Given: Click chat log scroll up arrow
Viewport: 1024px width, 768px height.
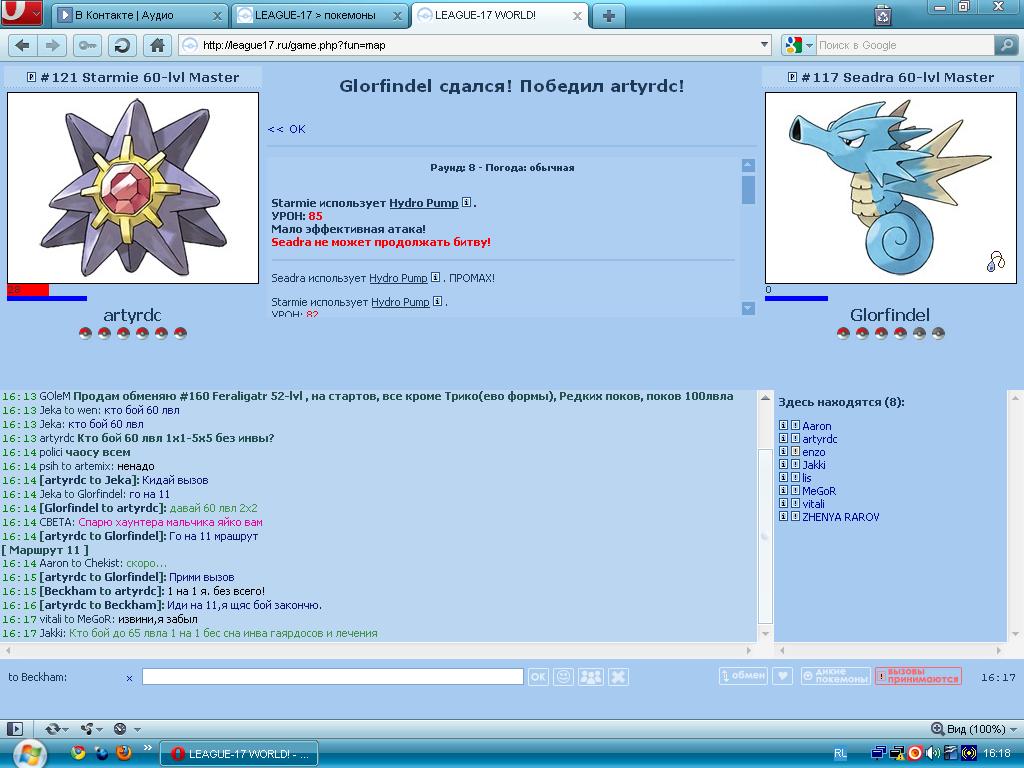Looking at the screenshot, I should tap(765, 398).
